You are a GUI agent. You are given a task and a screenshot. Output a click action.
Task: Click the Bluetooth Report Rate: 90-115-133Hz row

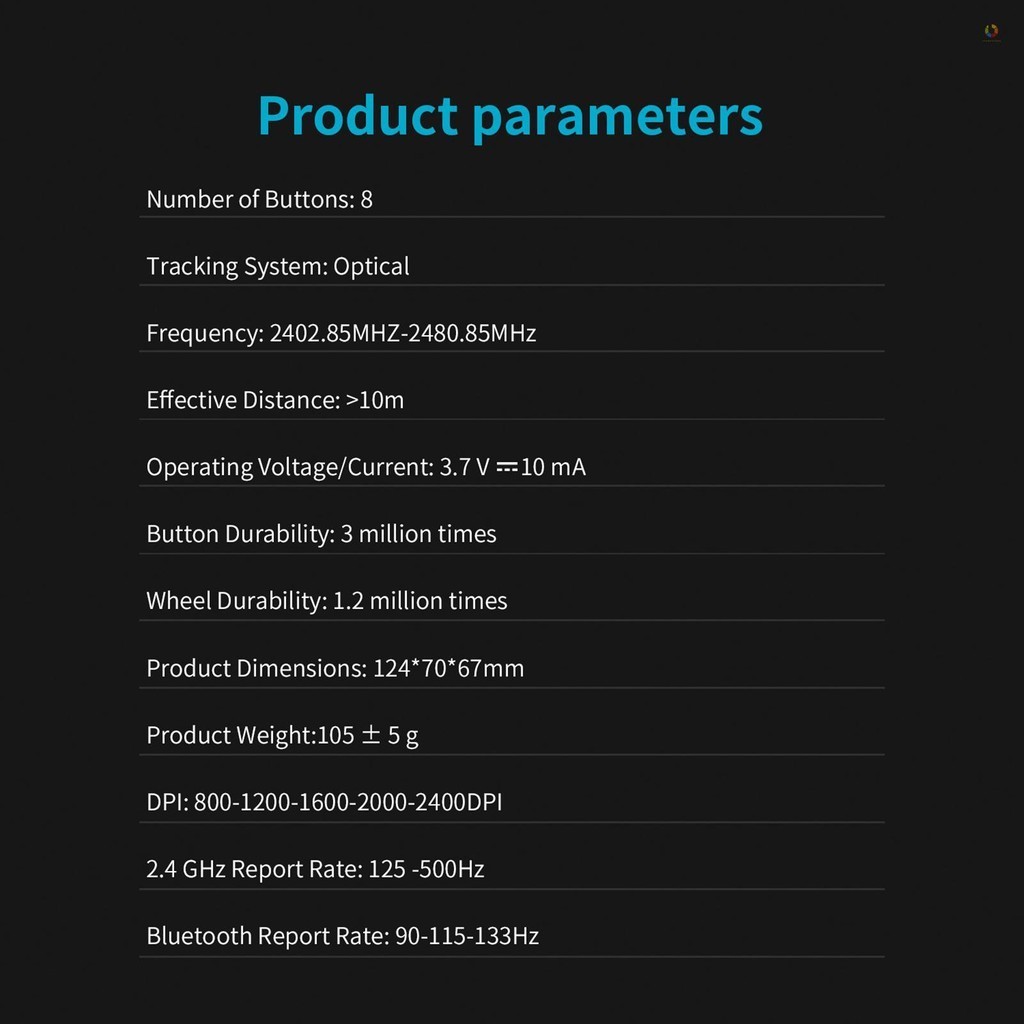point(342,936)
